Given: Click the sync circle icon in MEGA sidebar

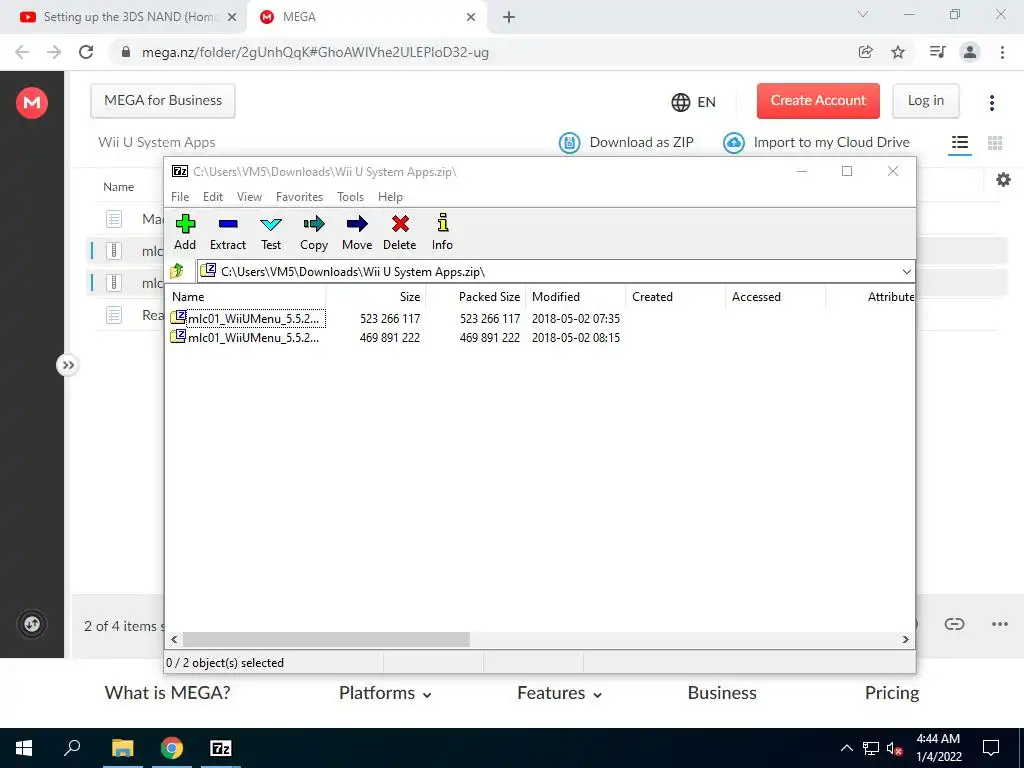Looking at the screenshot, I should (x=32, y=624).
